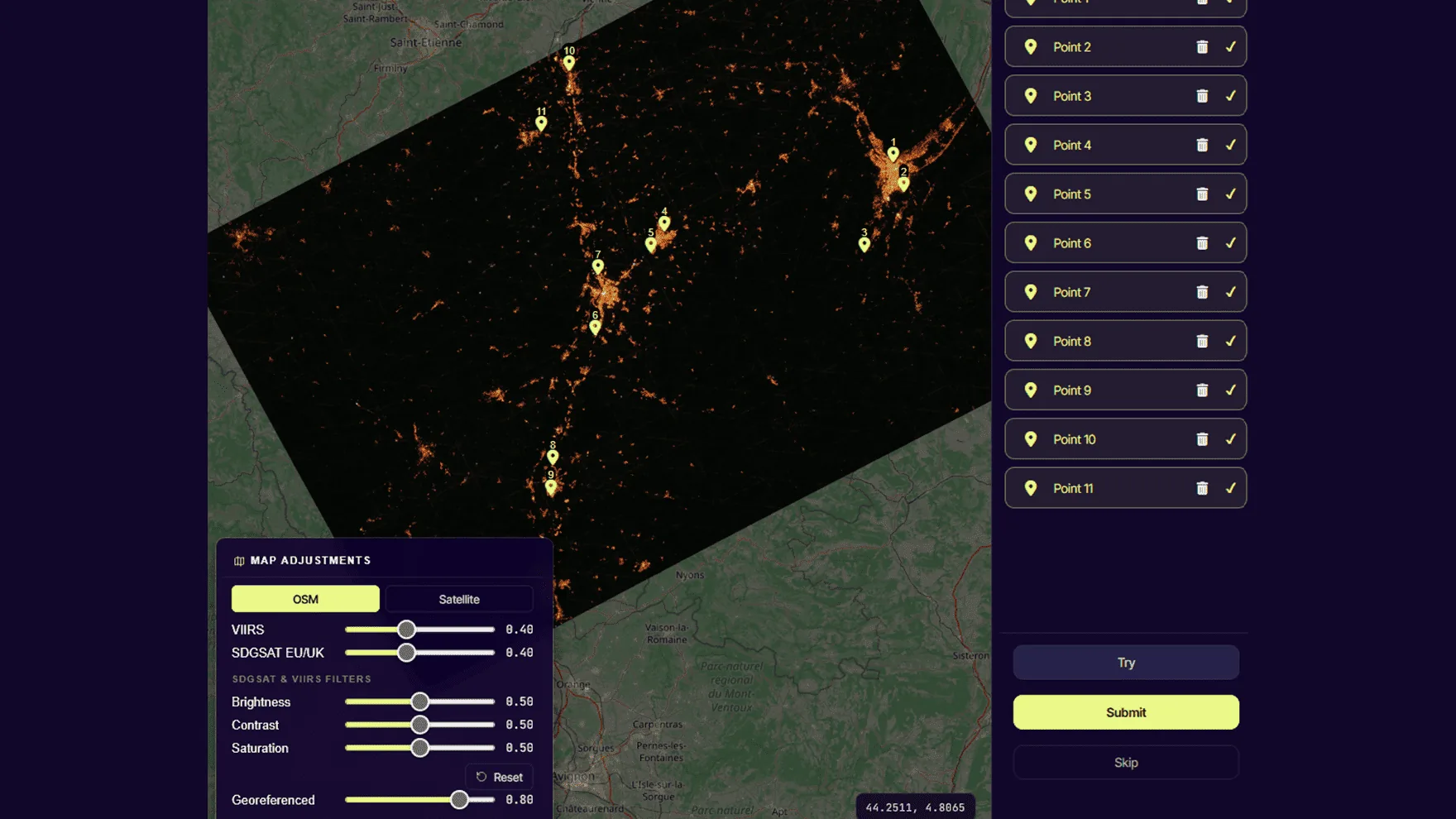
Task: Reset the SDGSAT and VIIRS filters
Action: [x=500, y=777]
